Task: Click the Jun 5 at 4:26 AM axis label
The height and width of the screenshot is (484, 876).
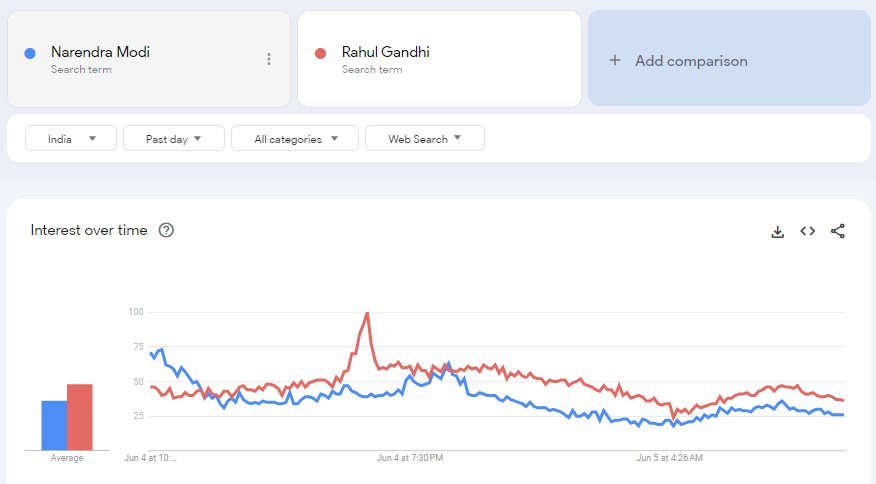Action: (x=670, y=458)
